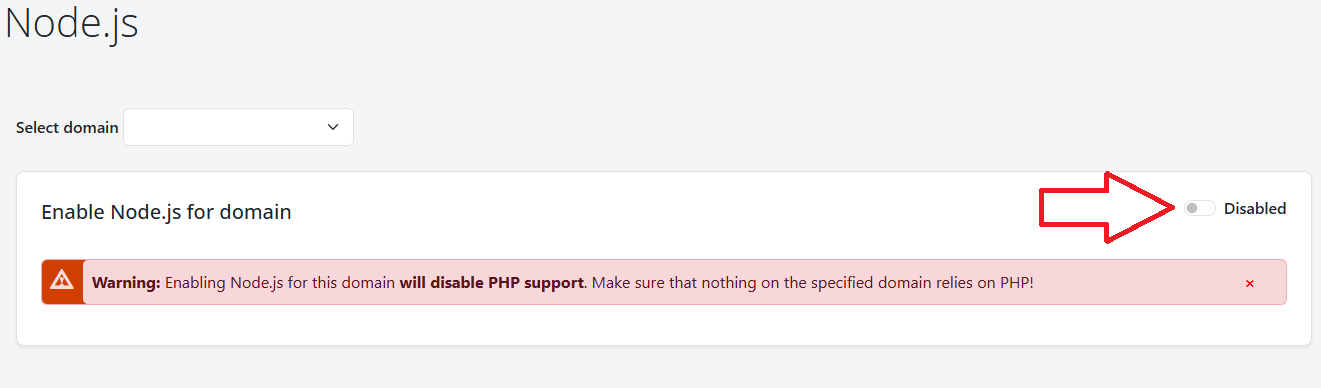
Task: Click the grey knob of Node.js switch
Action: pyautogui.click(x=1192, y=208)
